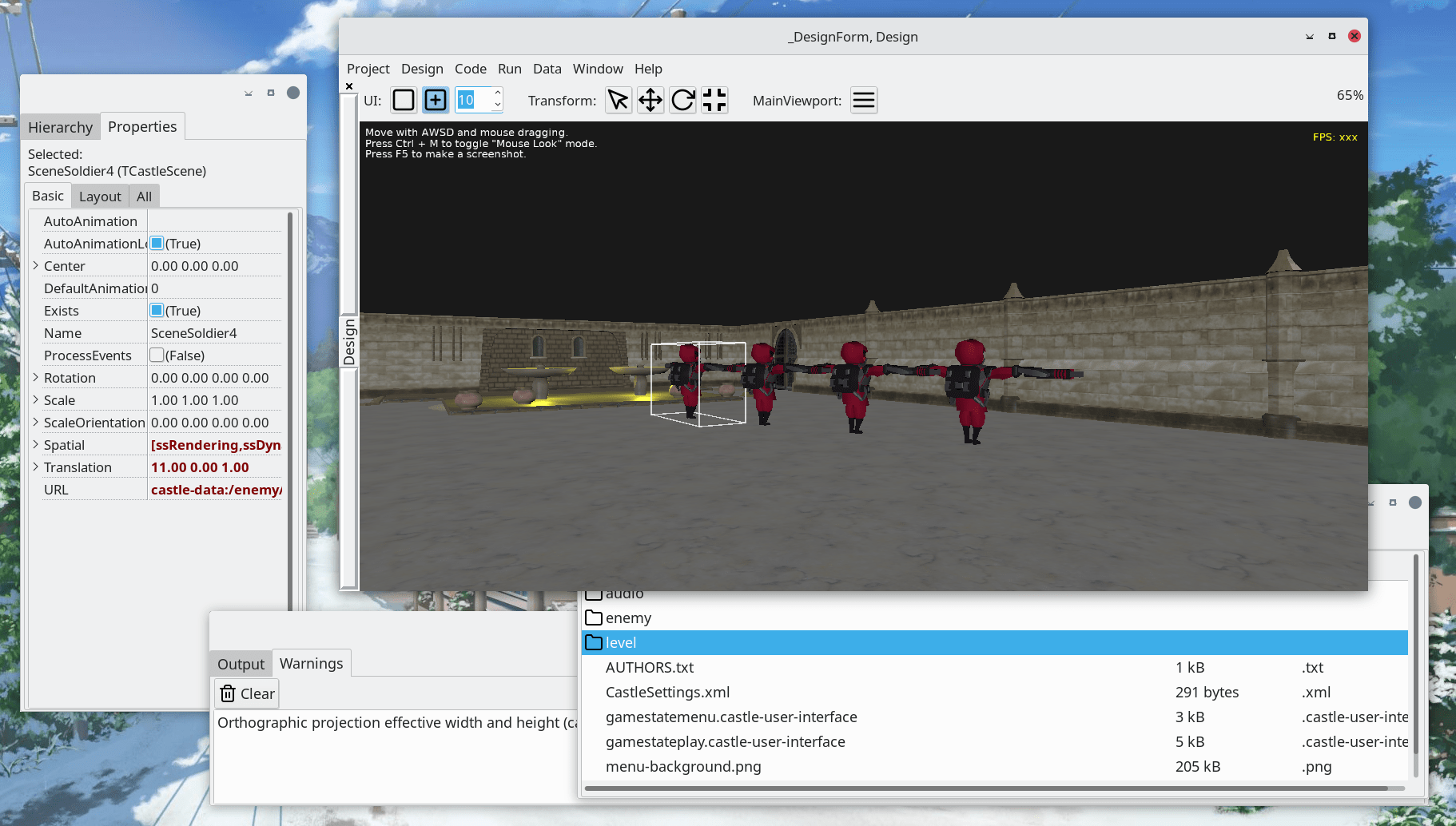The height and width of the screenshot is (826, 1456).
Task: Expand the Spatial property entry
Action: tap(36, 444)
